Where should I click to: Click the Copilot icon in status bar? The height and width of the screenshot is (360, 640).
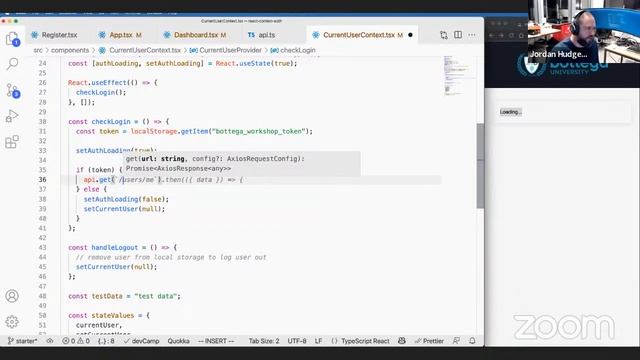(x=402, y=341)
